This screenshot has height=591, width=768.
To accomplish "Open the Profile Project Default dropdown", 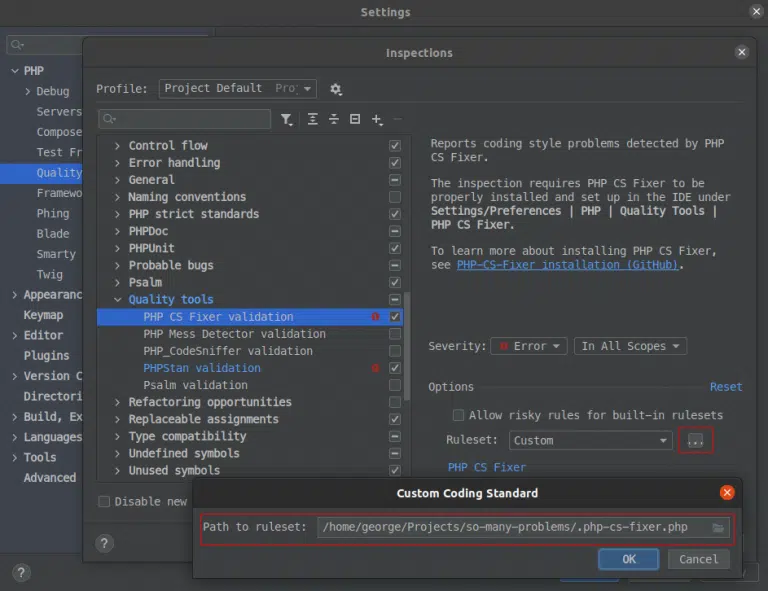I will (x=238, y=89).
